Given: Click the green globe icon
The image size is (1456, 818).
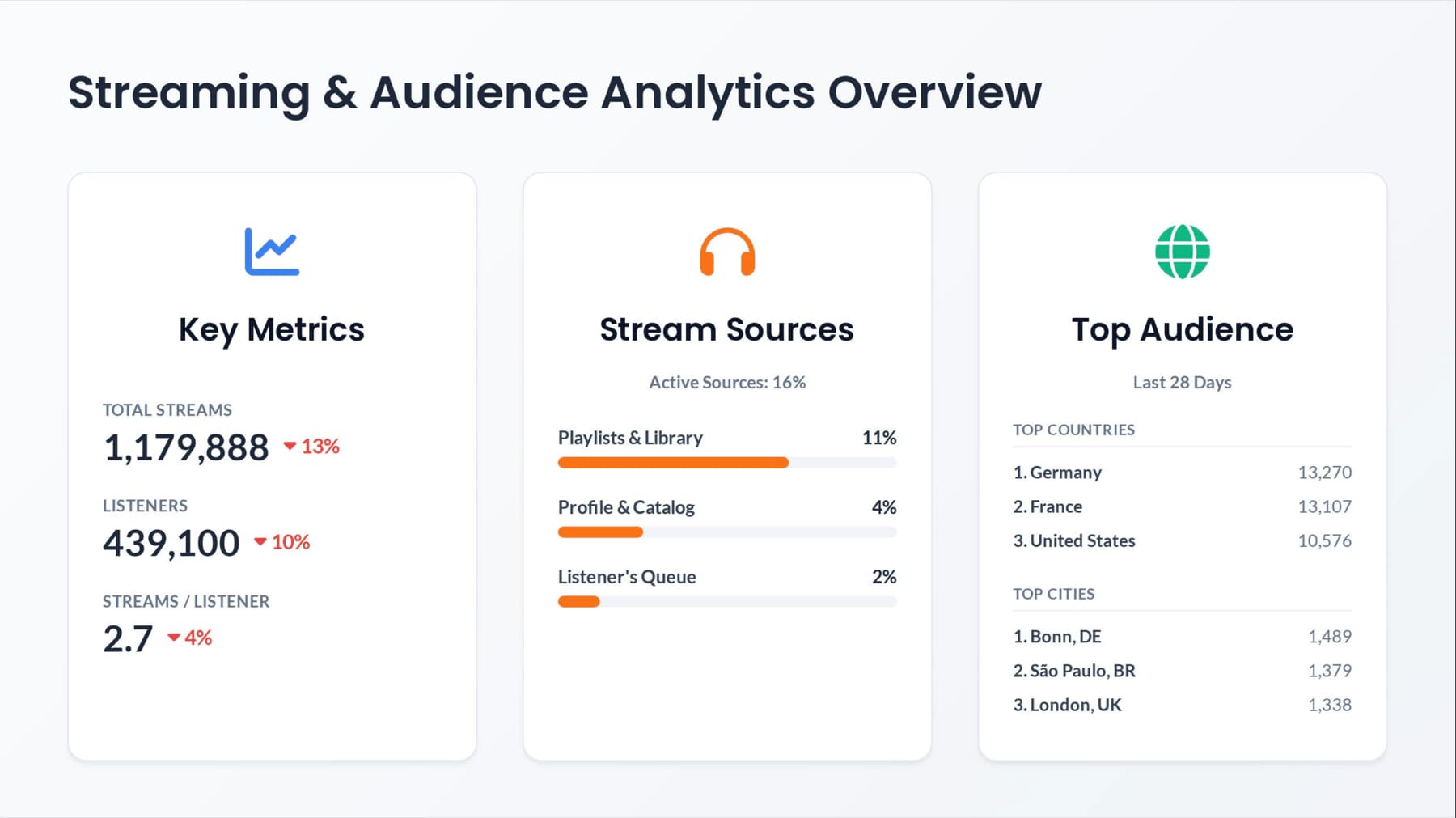Looking at the screenshot, I should [x=1183, y=252].
